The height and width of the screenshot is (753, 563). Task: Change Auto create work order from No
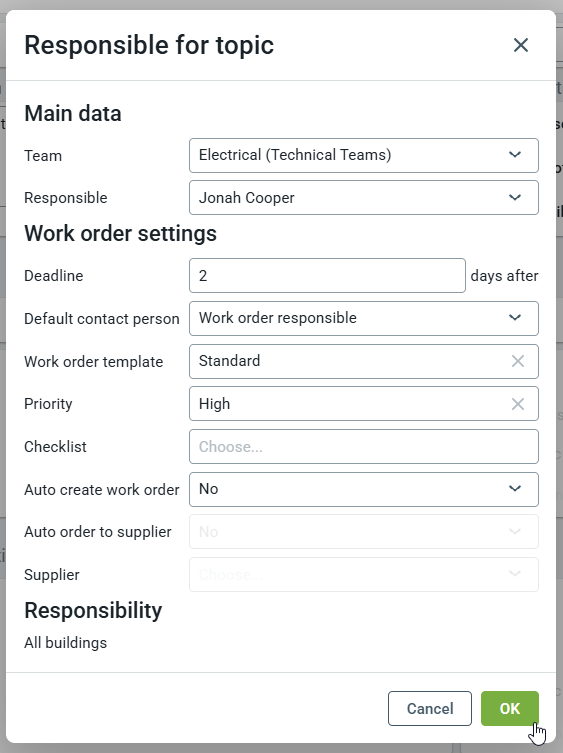[364, 489]
